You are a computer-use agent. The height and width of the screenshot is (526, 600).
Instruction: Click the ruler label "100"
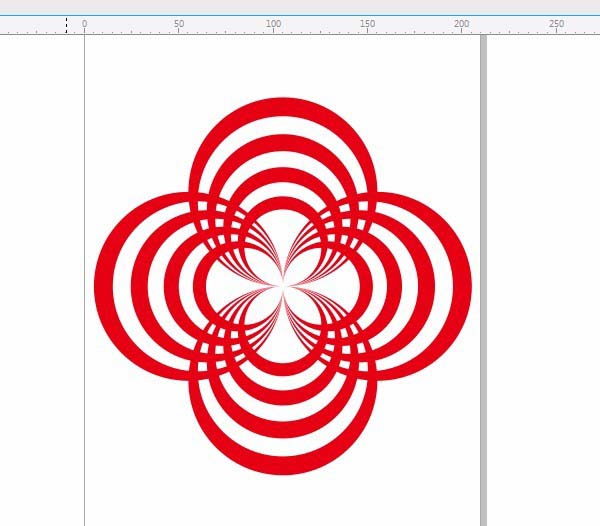pyautogui.click(x=273, y=24)
